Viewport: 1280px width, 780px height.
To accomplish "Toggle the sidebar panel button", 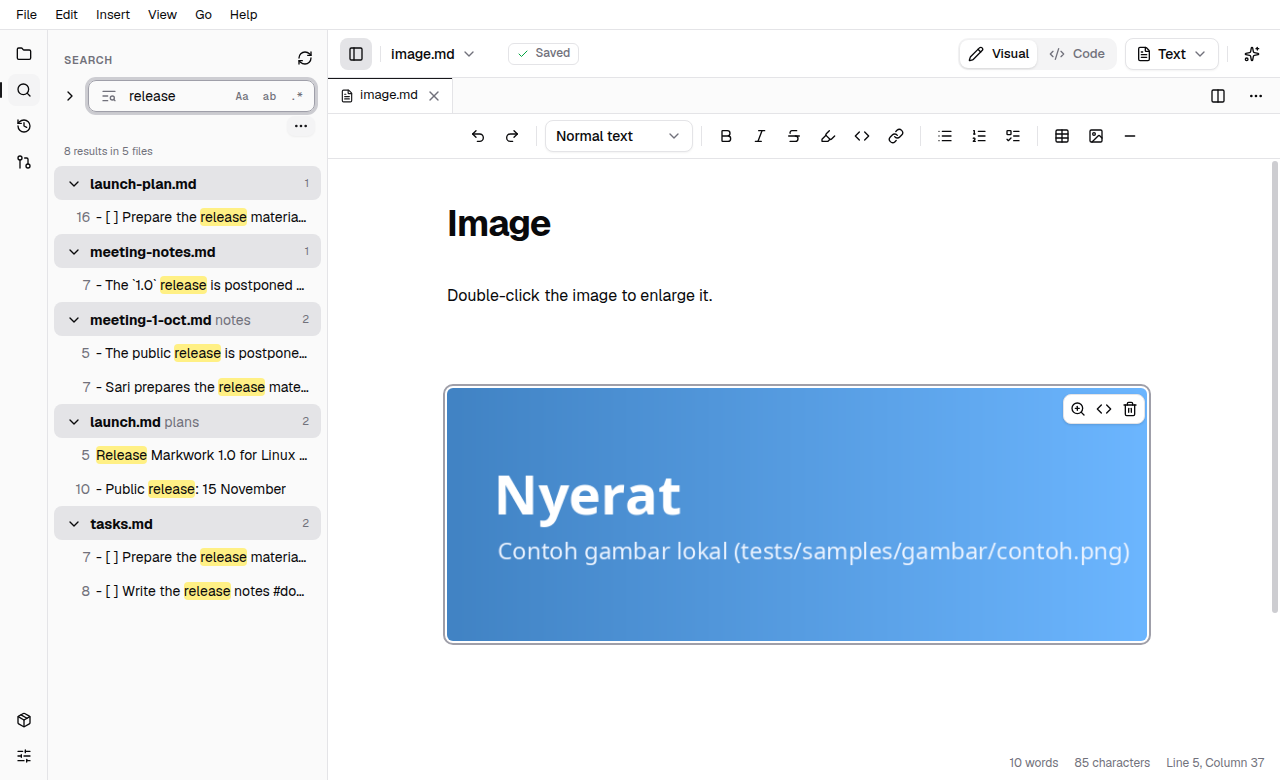I will [356, 54].
